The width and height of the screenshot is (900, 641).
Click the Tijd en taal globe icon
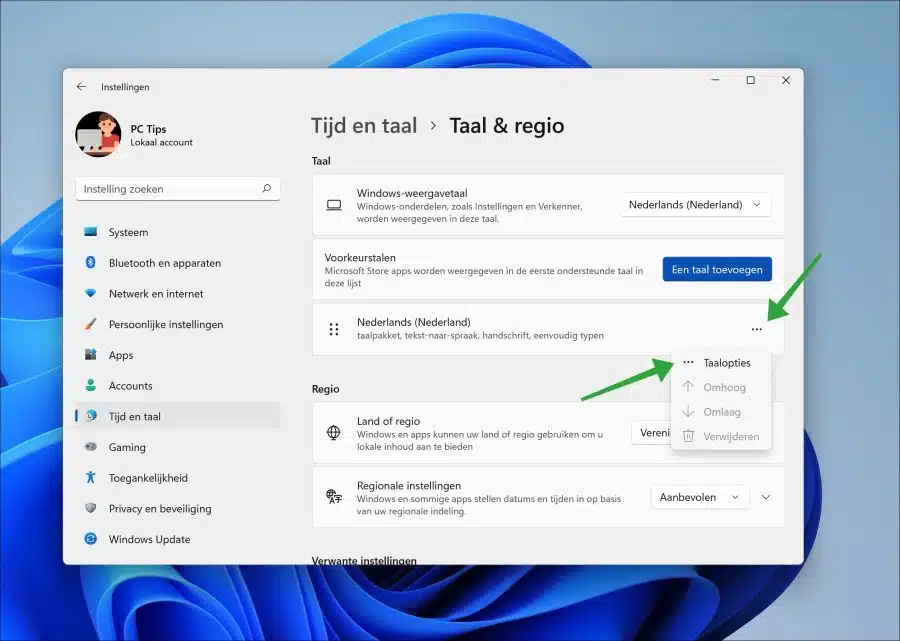click(91, 416)
